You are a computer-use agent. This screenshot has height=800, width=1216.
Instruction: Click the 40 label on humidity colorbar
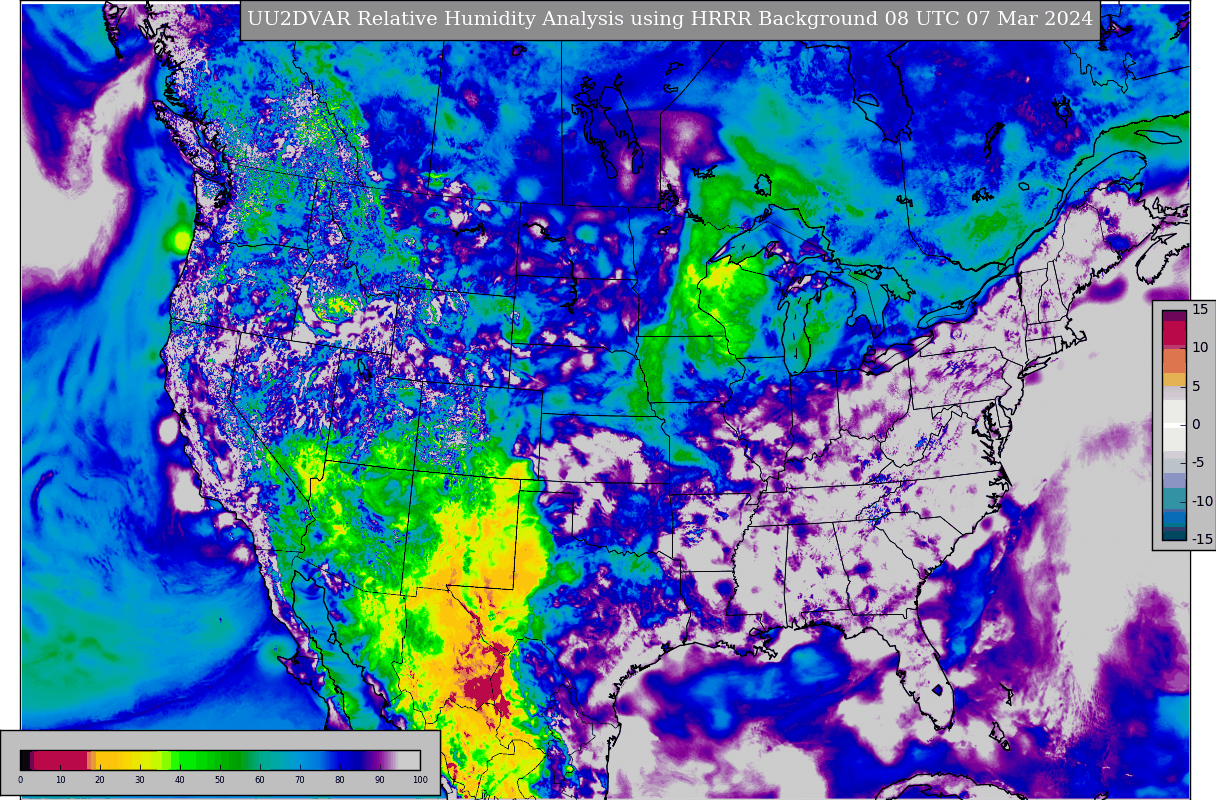click(180, 779)
